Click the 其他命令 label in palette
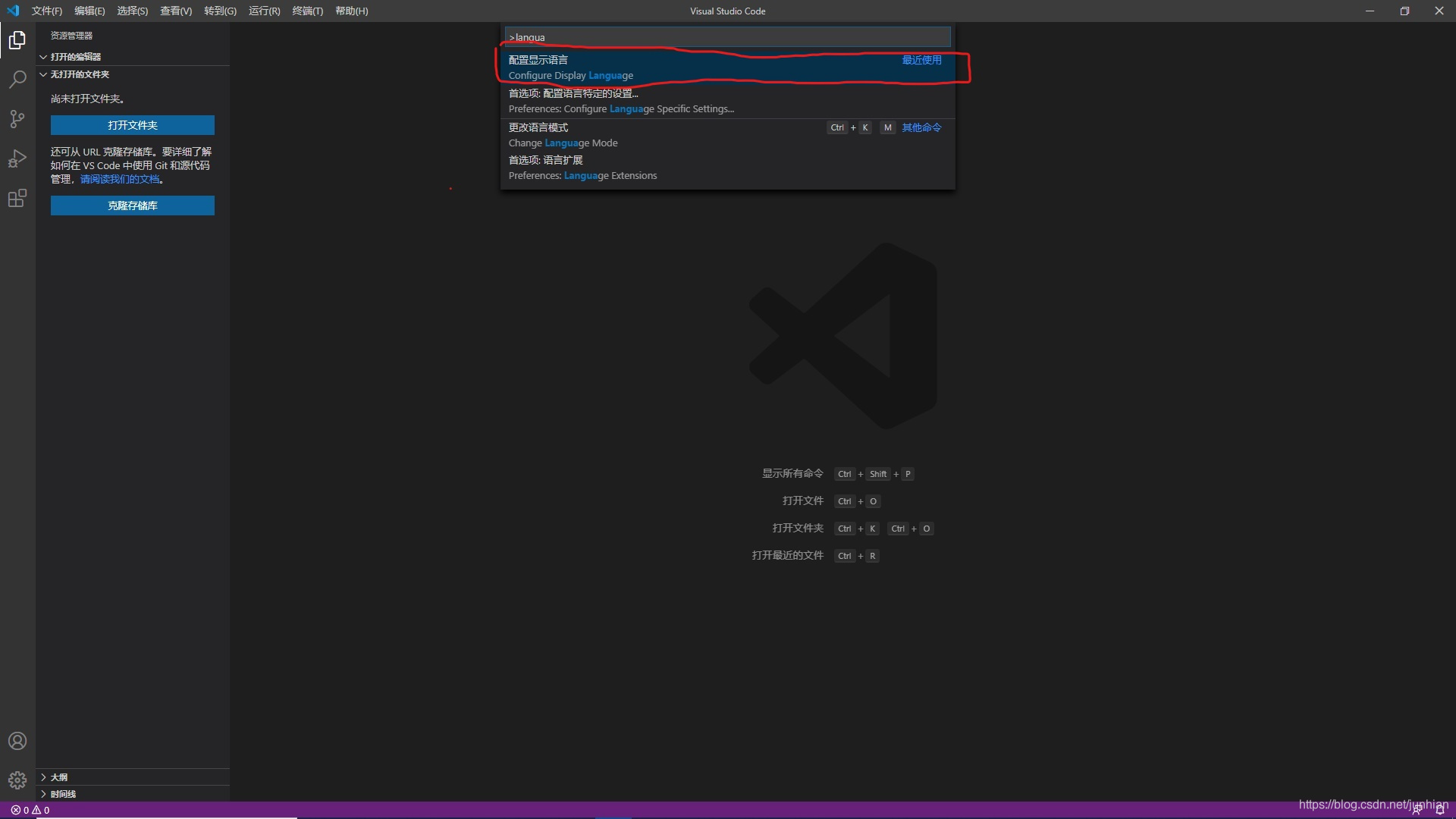This screenshot has height=819, width=1456. click(x=921, y=127)
